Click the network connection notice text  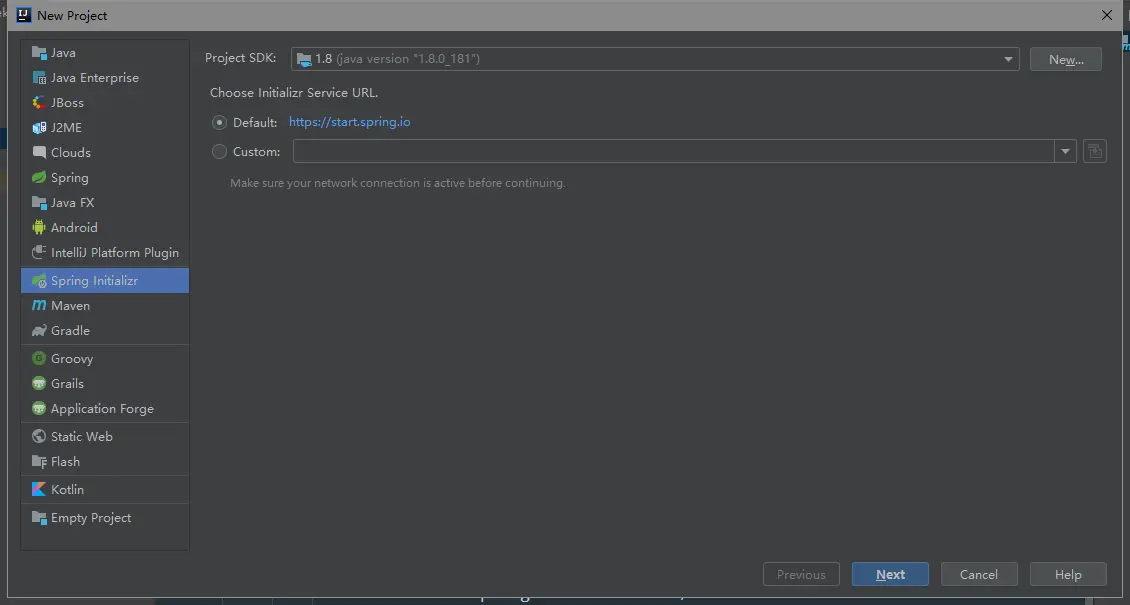pos(398,183)
